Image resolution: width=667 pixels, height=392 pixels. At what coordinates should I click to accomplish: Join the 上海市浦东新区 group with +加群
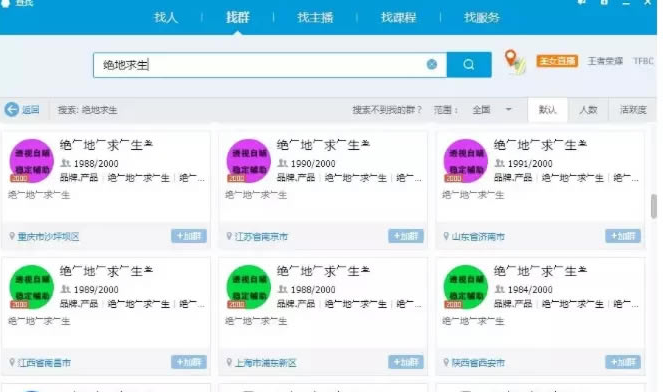tap(406, 362)
